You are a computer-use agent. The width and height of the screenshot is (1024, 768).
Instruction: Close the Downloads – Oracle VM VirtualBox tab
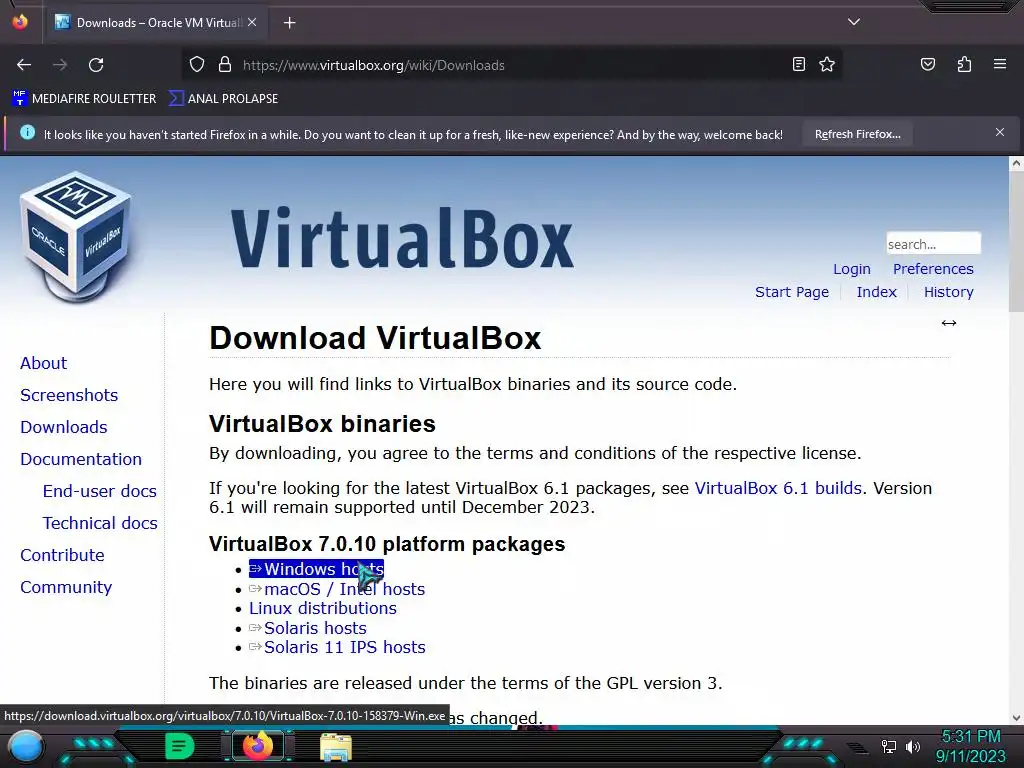(252, 22)
